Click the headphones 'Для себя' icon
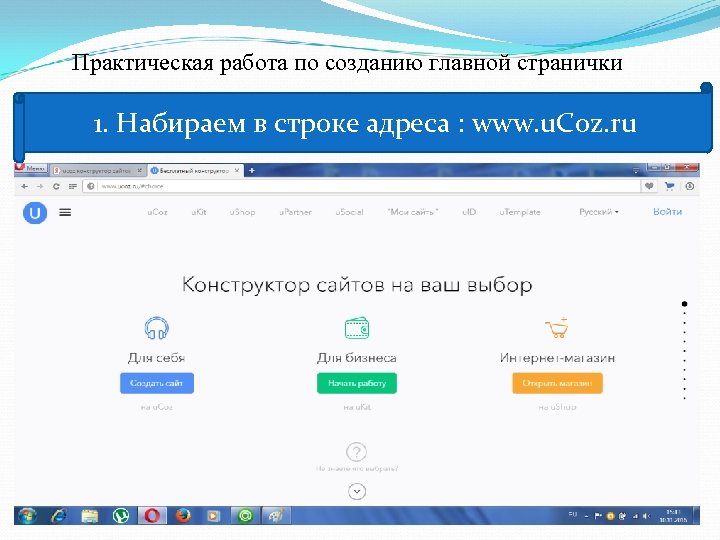The image size is (720, 540). tap(157, 328)
